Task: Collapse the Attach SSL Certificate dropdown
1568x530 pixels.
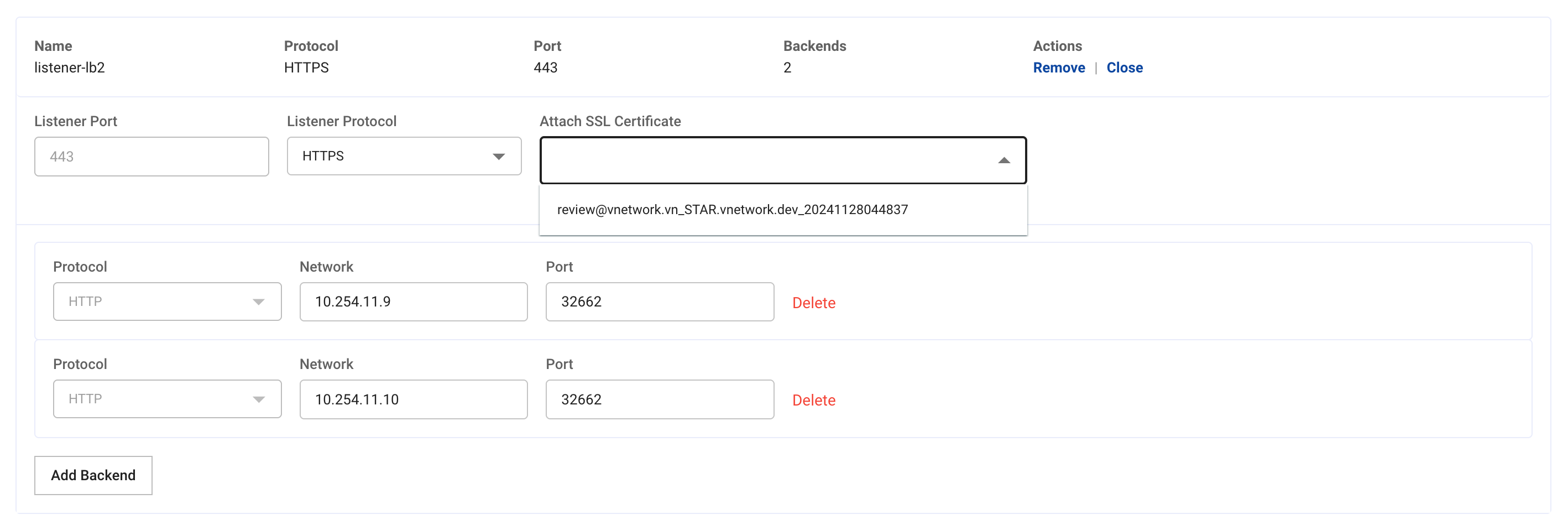Action: tap(783, 160)
